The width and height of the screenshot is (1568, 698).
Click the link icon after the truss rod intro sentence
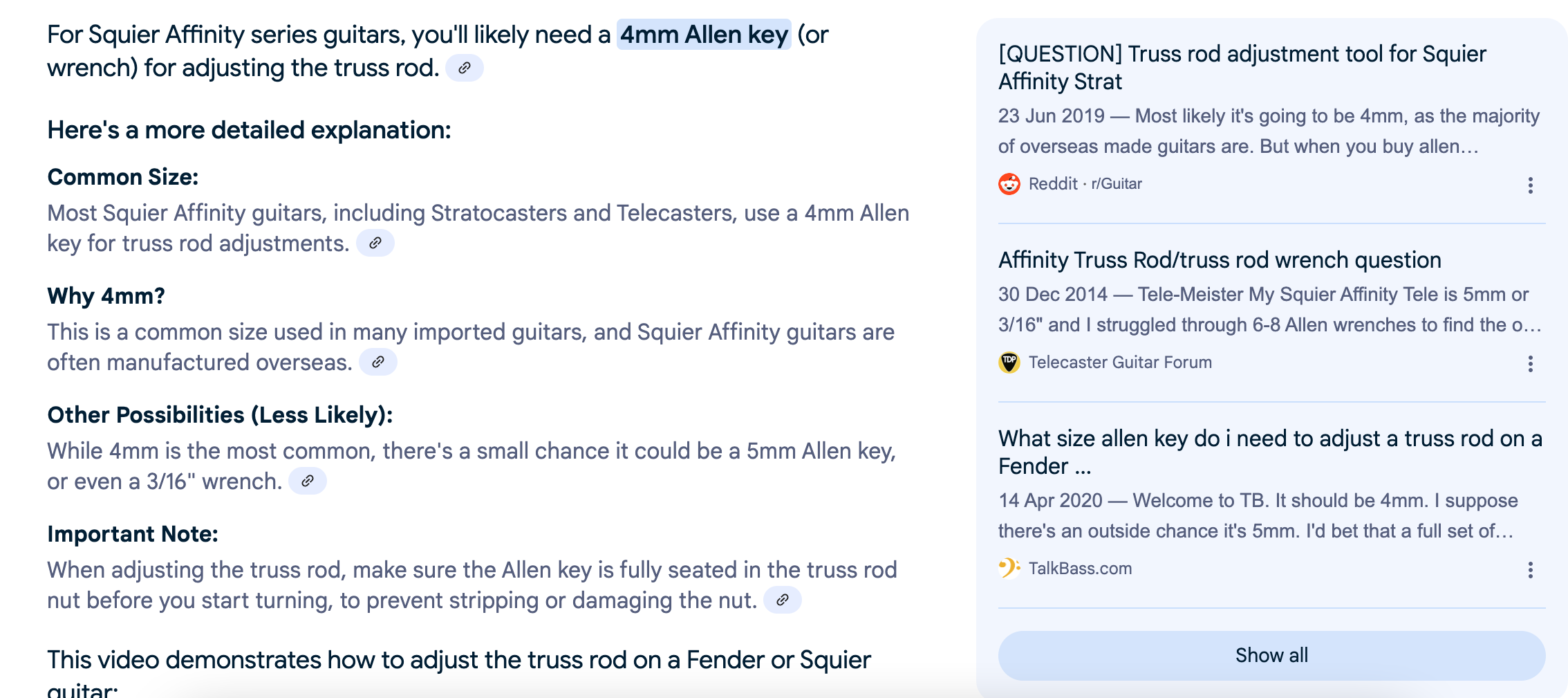coord(465,68)
